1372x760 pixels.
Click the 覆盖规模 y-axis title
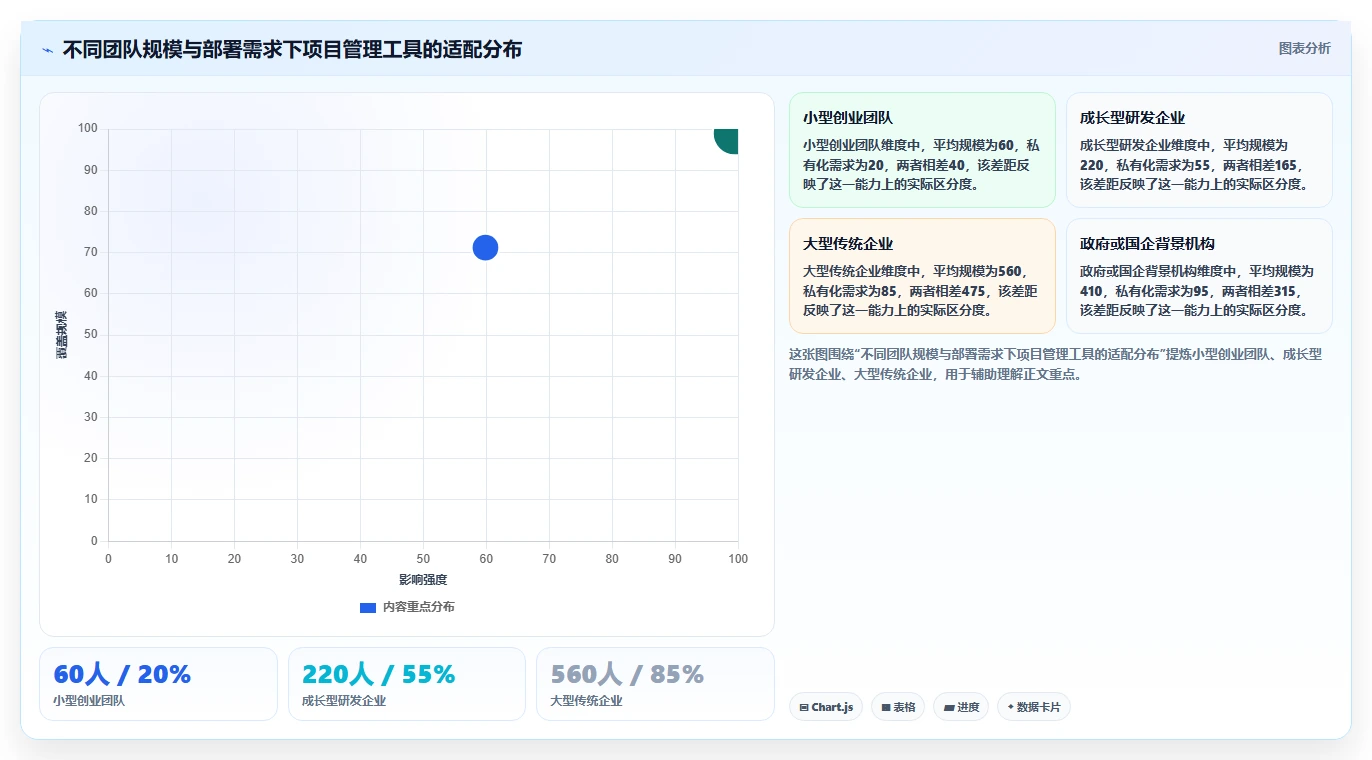(62, 335)
